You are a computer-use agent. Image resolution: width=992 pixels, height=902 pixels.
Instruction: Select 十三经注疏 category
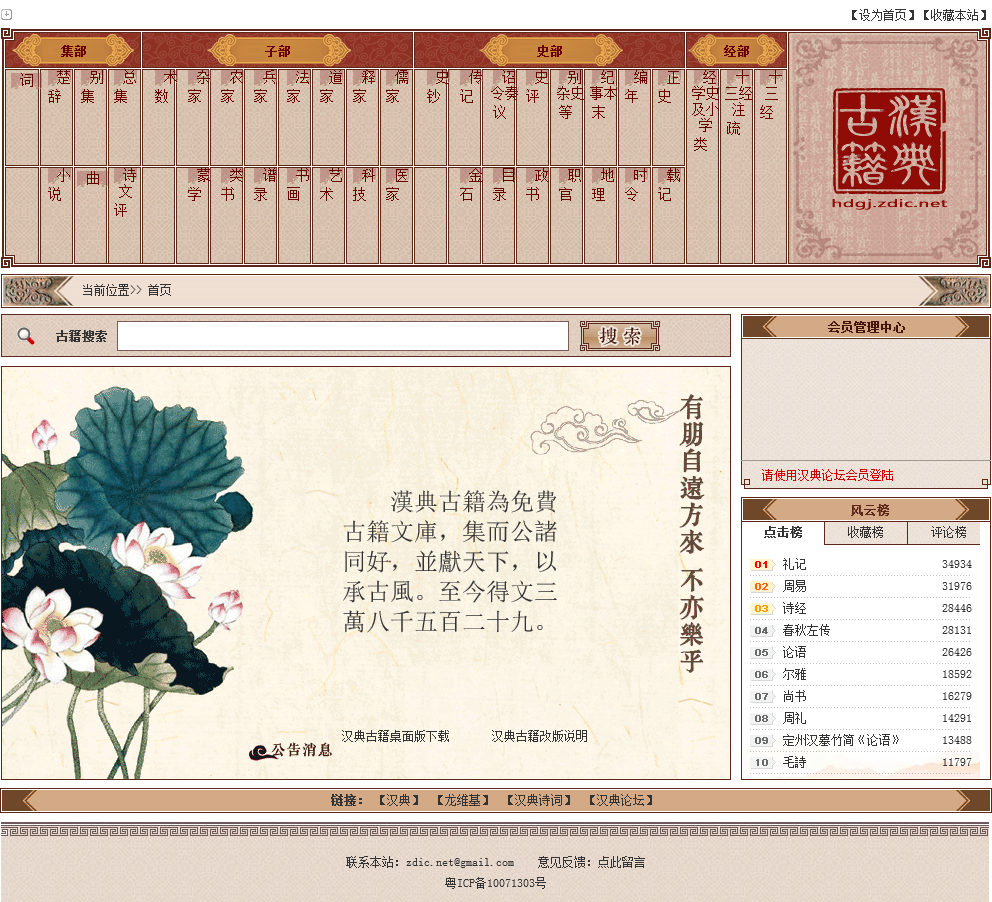point(736,104)
